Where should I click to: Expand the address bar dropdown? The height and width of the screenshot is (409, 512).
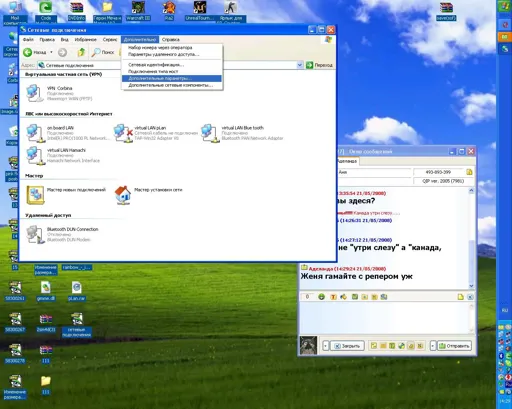tap(300, 65)
